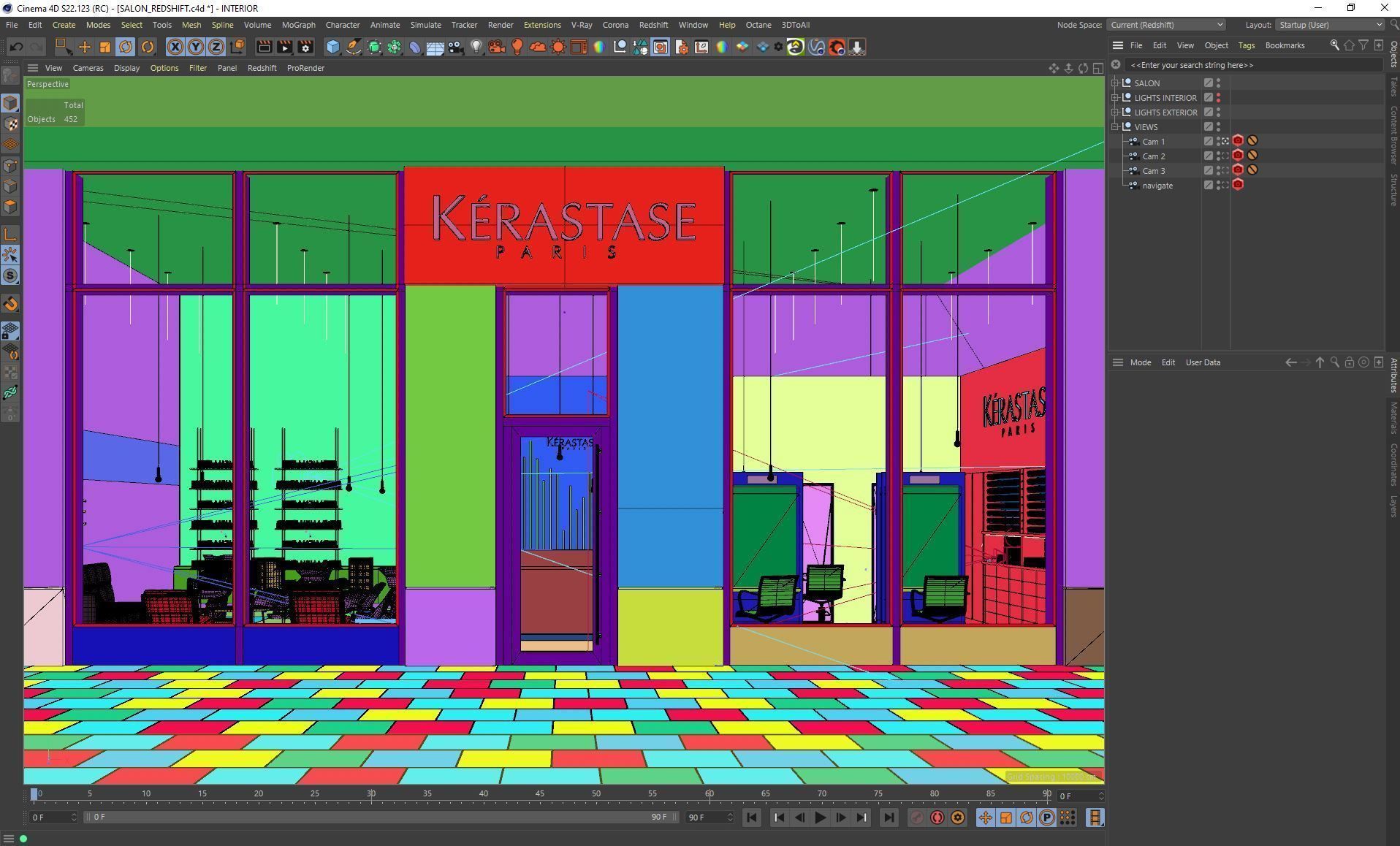Toggle VIEWS layer checkbox

[1209, 127]
